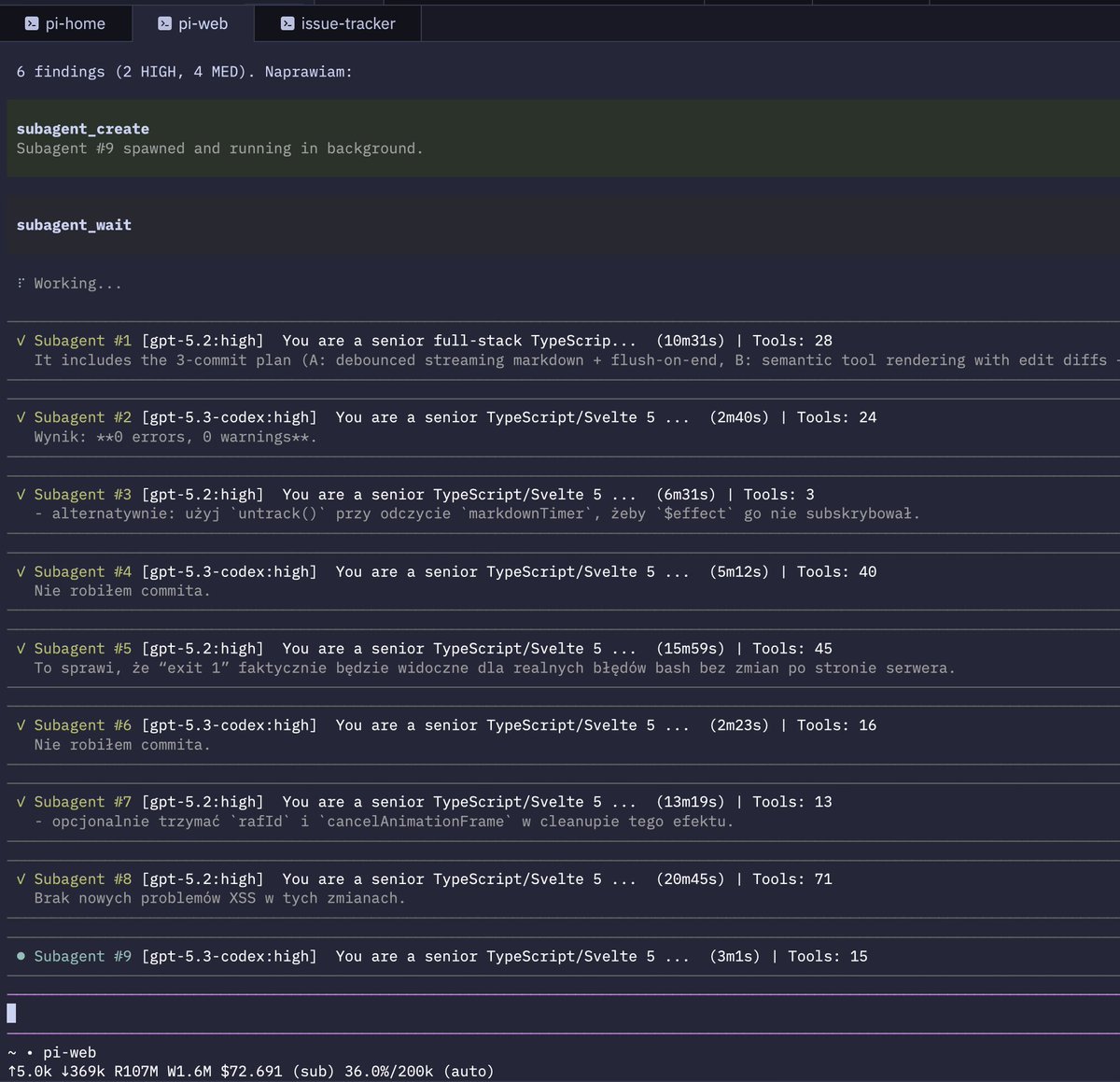Click 'Tools: 24' on Subagent #2 row

(x=837, y=417)
